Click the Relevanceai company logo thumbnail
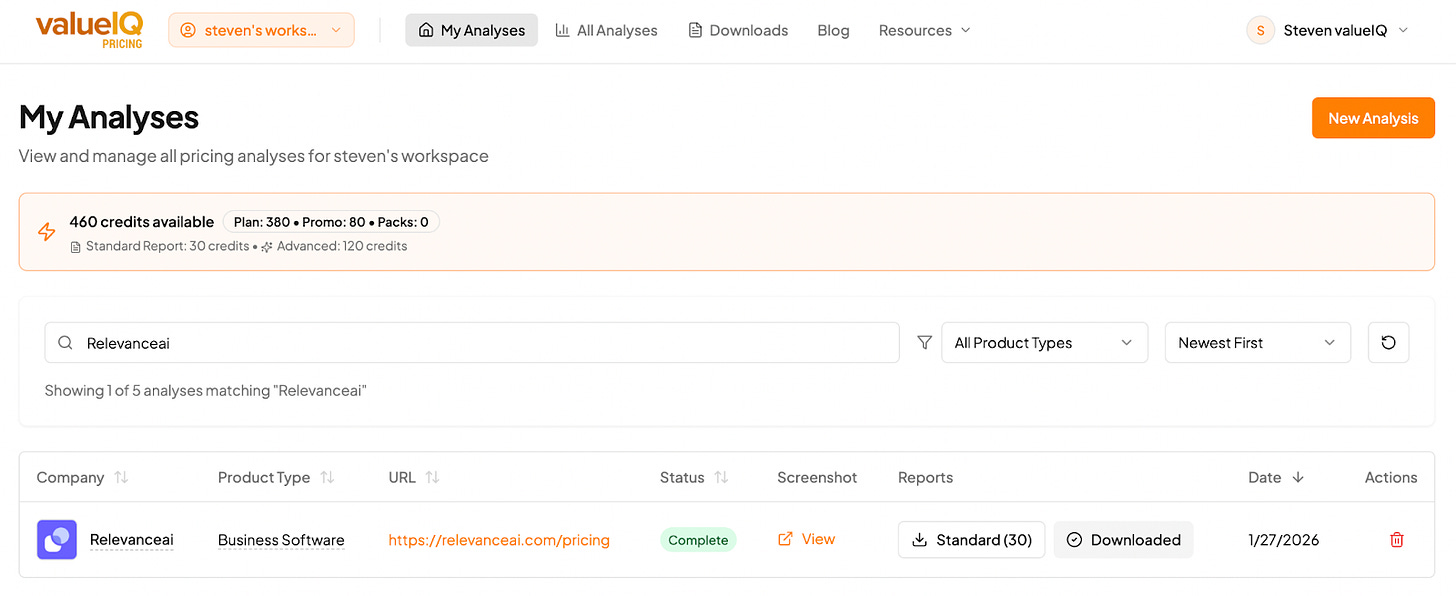The width and height of the screenshot is (1456, 596). [x=57, y=540]
